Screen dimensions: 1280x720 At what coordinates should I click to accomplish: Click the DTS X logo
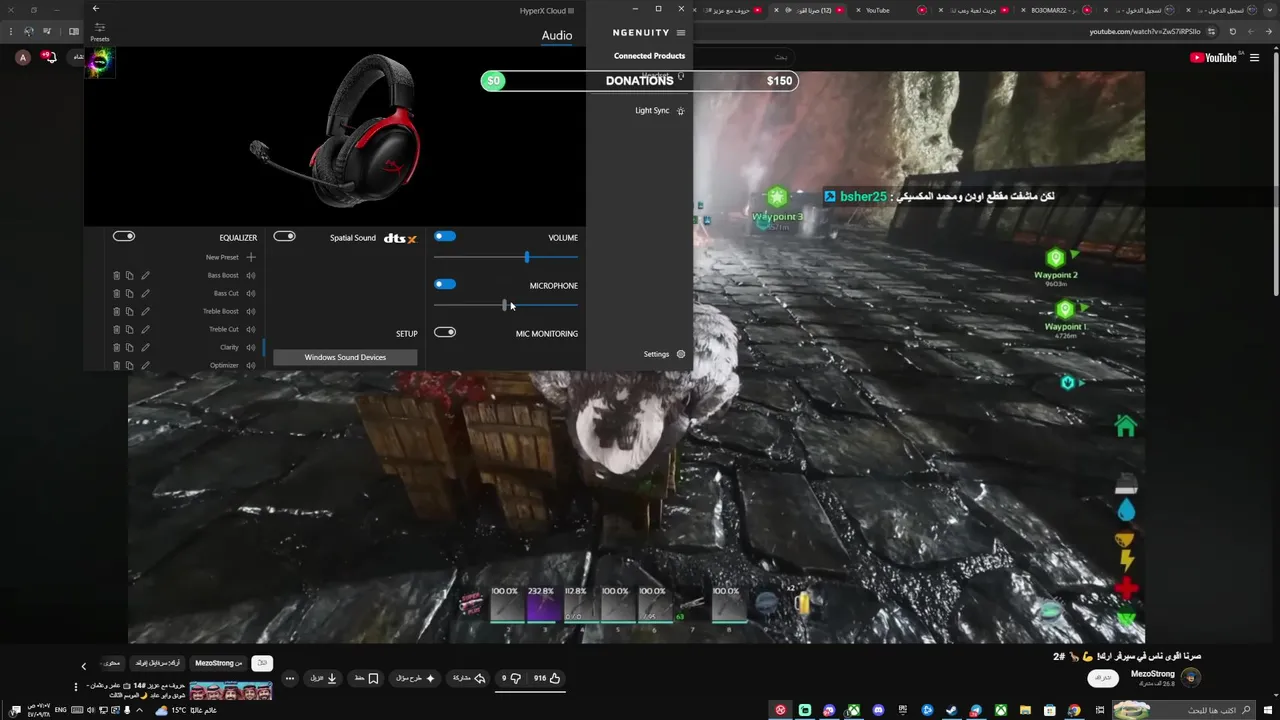400,238
